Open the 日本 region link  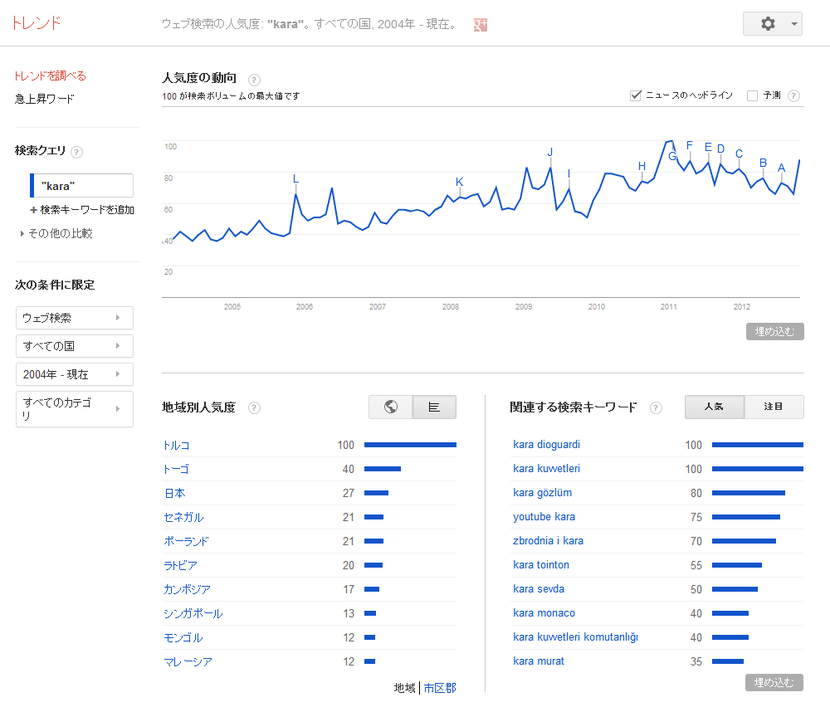click(175, 493)
